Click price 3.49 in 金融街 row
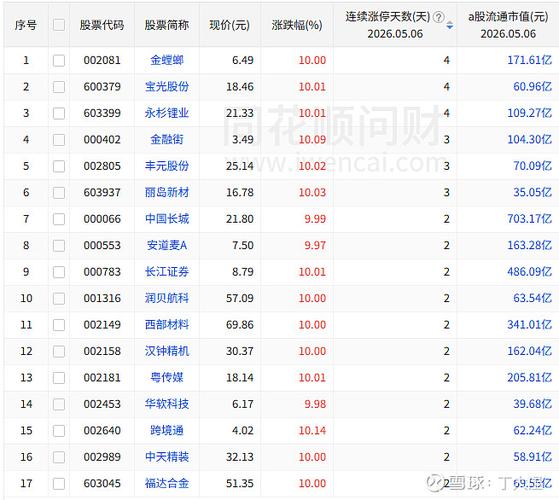This screenshot has height=500, width=559. [243, 140]
